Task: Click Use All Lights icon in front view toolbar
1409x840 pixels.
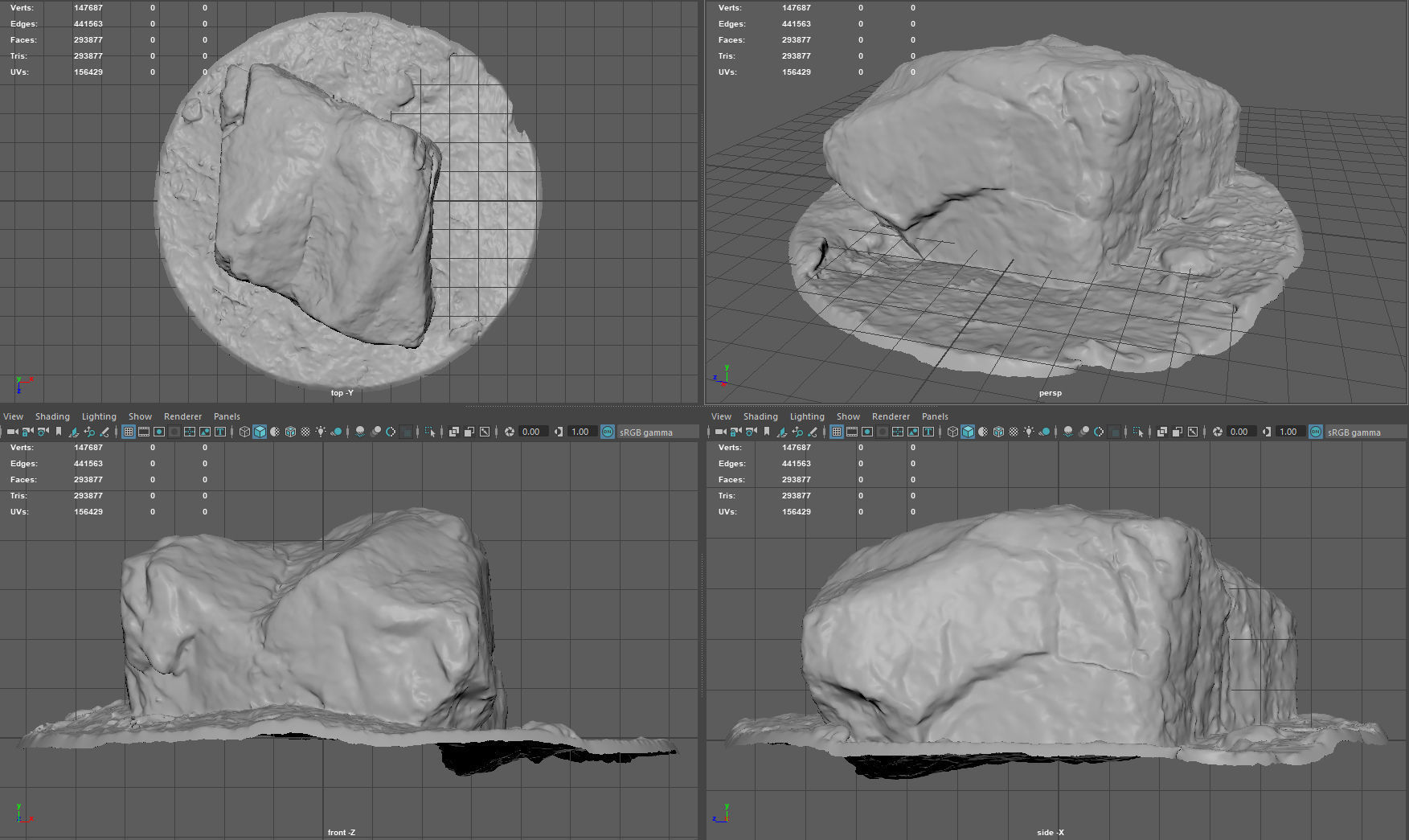Action: [x=321, y=432]
